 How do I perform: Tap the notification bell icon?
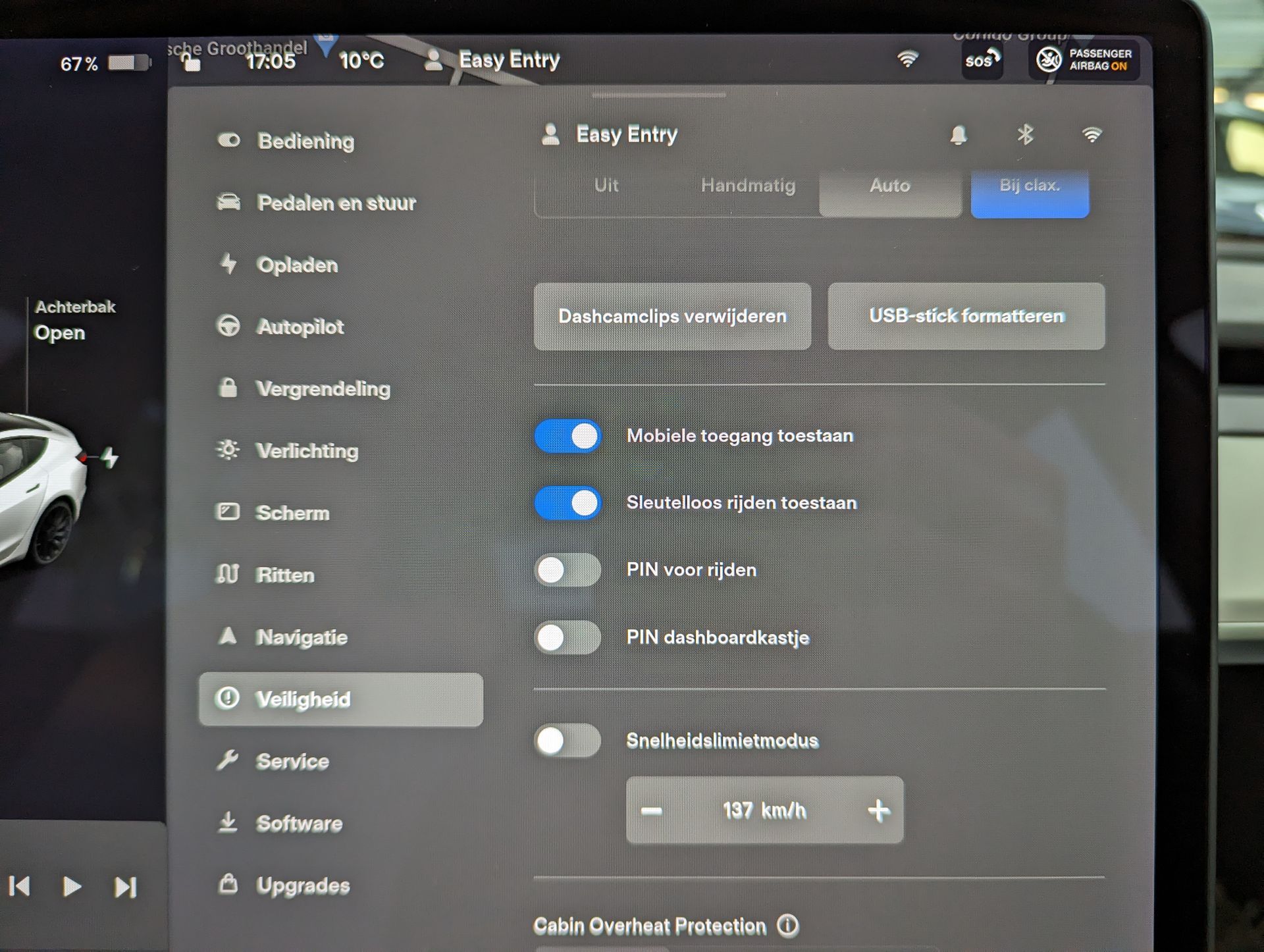958,135
